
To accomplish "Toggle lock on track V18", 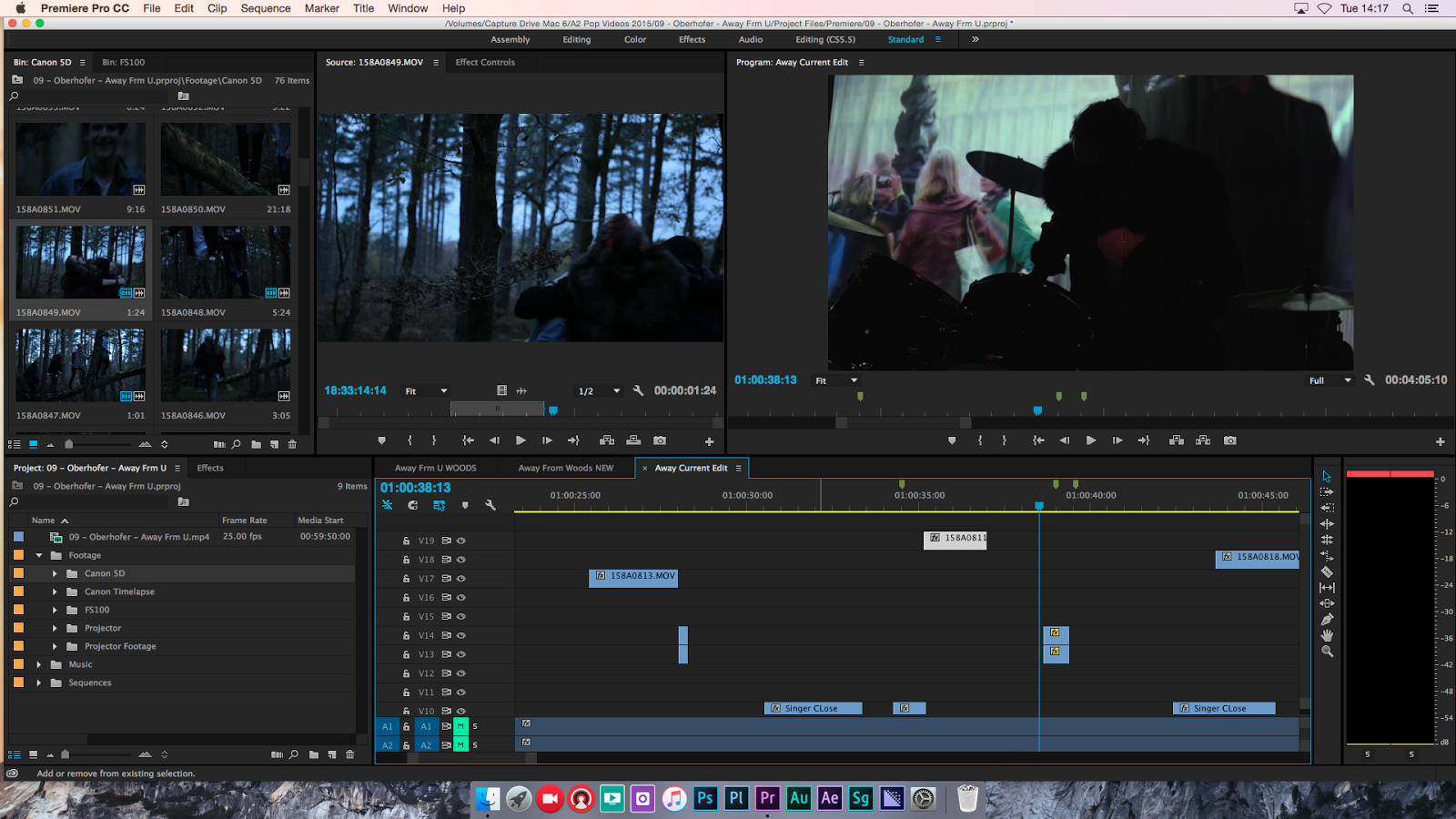I will [x=406, y=560].
